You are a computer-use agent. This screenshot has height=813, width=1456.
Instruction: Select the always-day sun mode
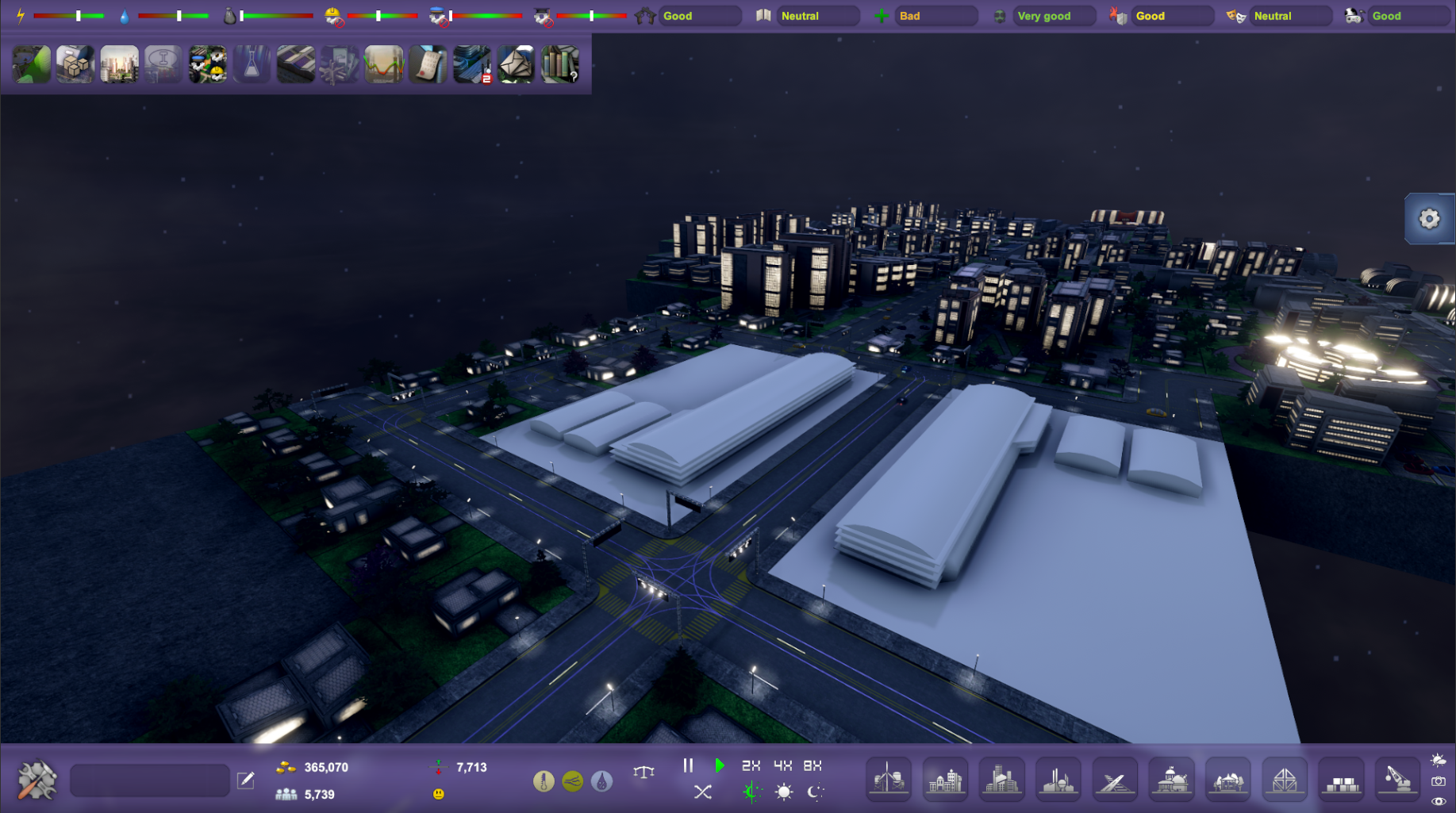(784, 792)
